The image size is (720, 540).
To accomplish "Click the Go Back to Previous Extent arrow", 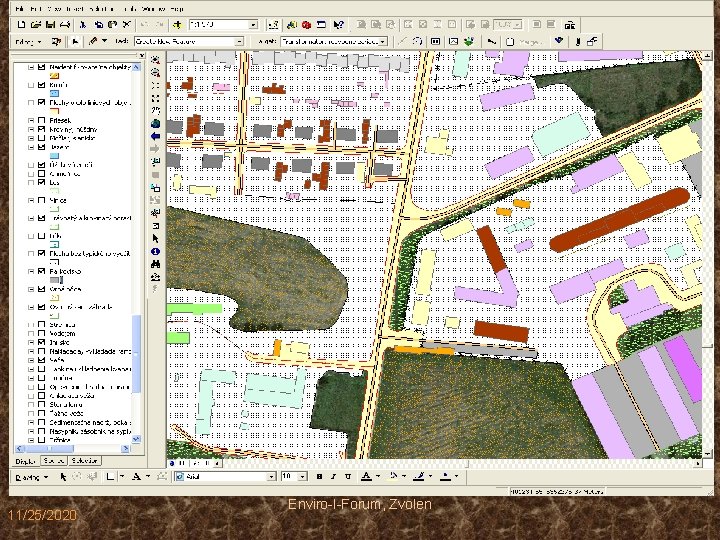I will click(155, 137).
